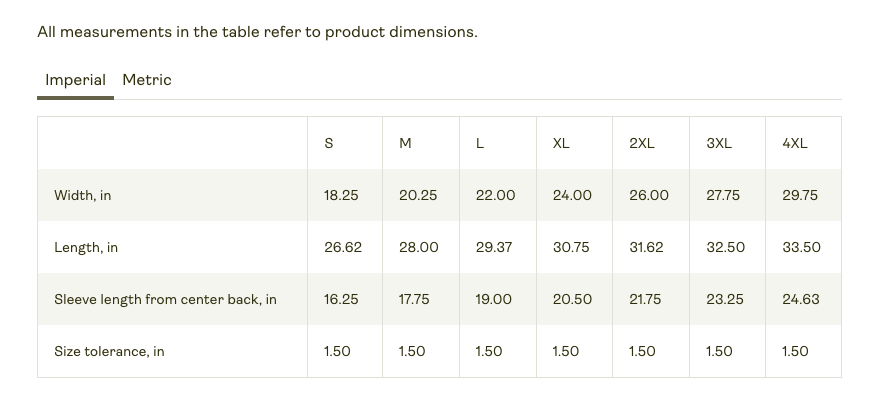The height and width of the screenshot is (396, 871).
Task: Click the M size column header
Action: 406,143
